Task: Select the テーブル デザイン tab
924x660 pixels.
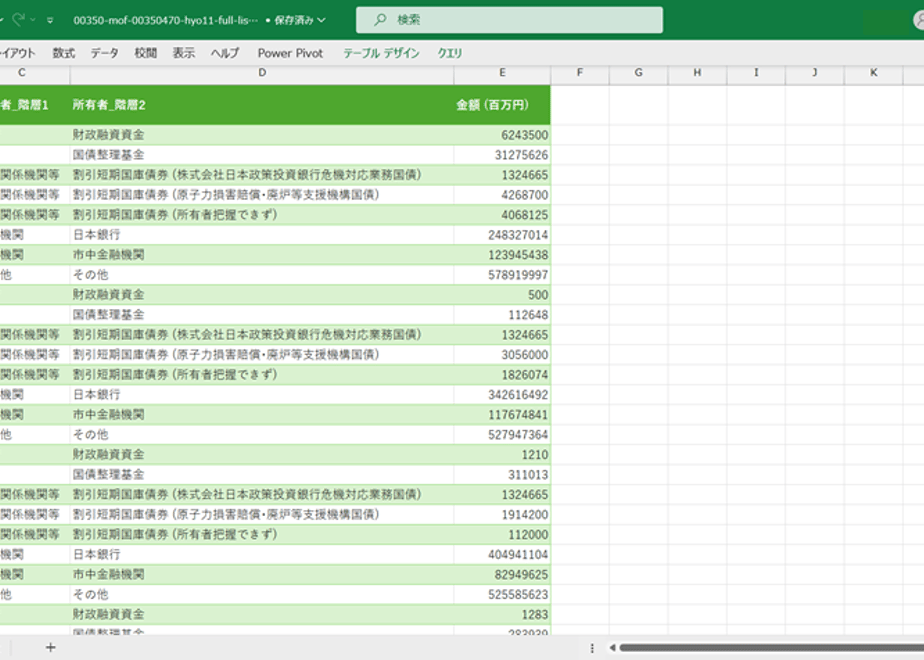Action: (381, 53)
